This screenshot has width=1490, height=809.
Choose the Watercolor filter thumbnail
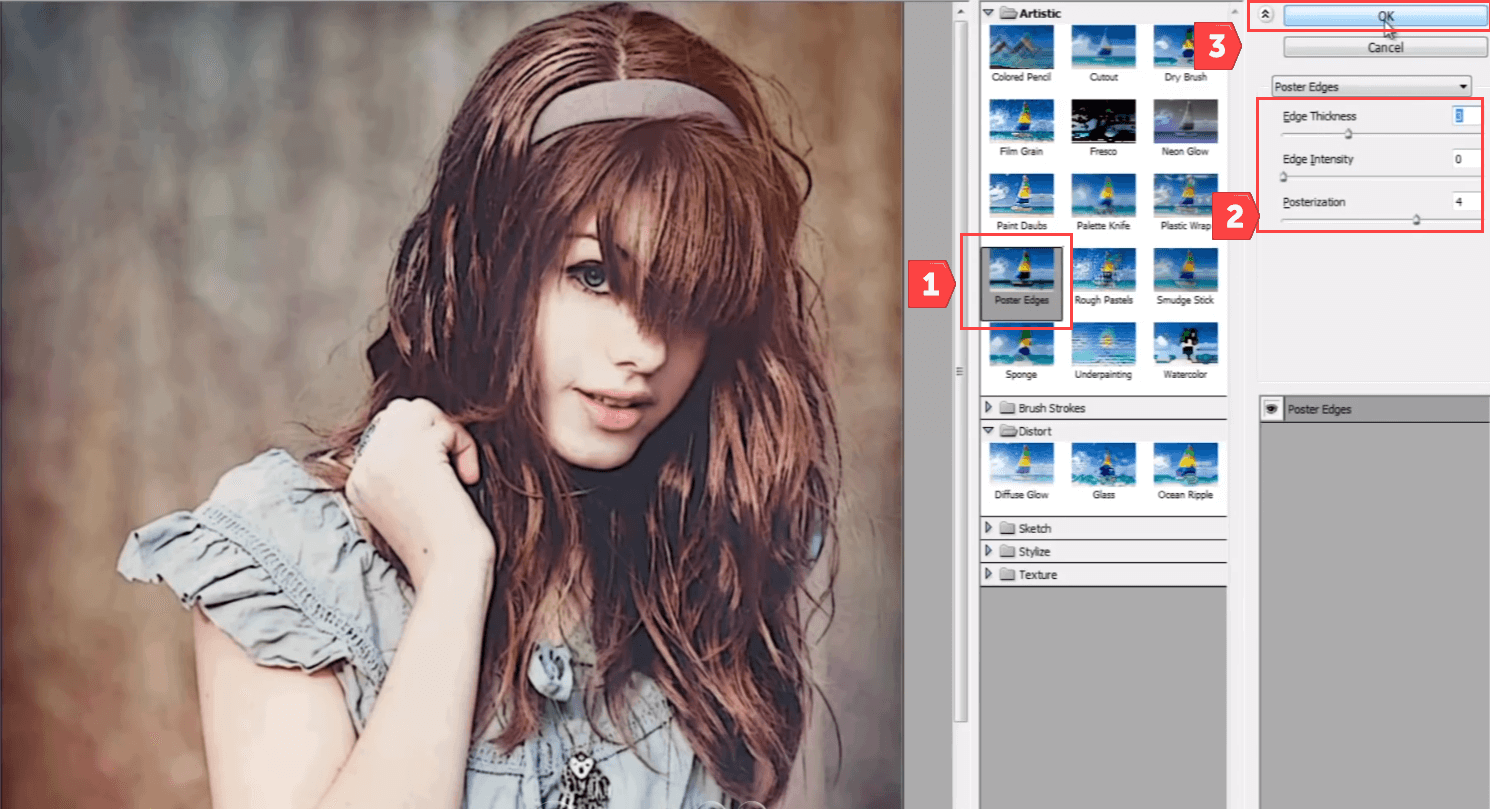tap(1185, 345)
